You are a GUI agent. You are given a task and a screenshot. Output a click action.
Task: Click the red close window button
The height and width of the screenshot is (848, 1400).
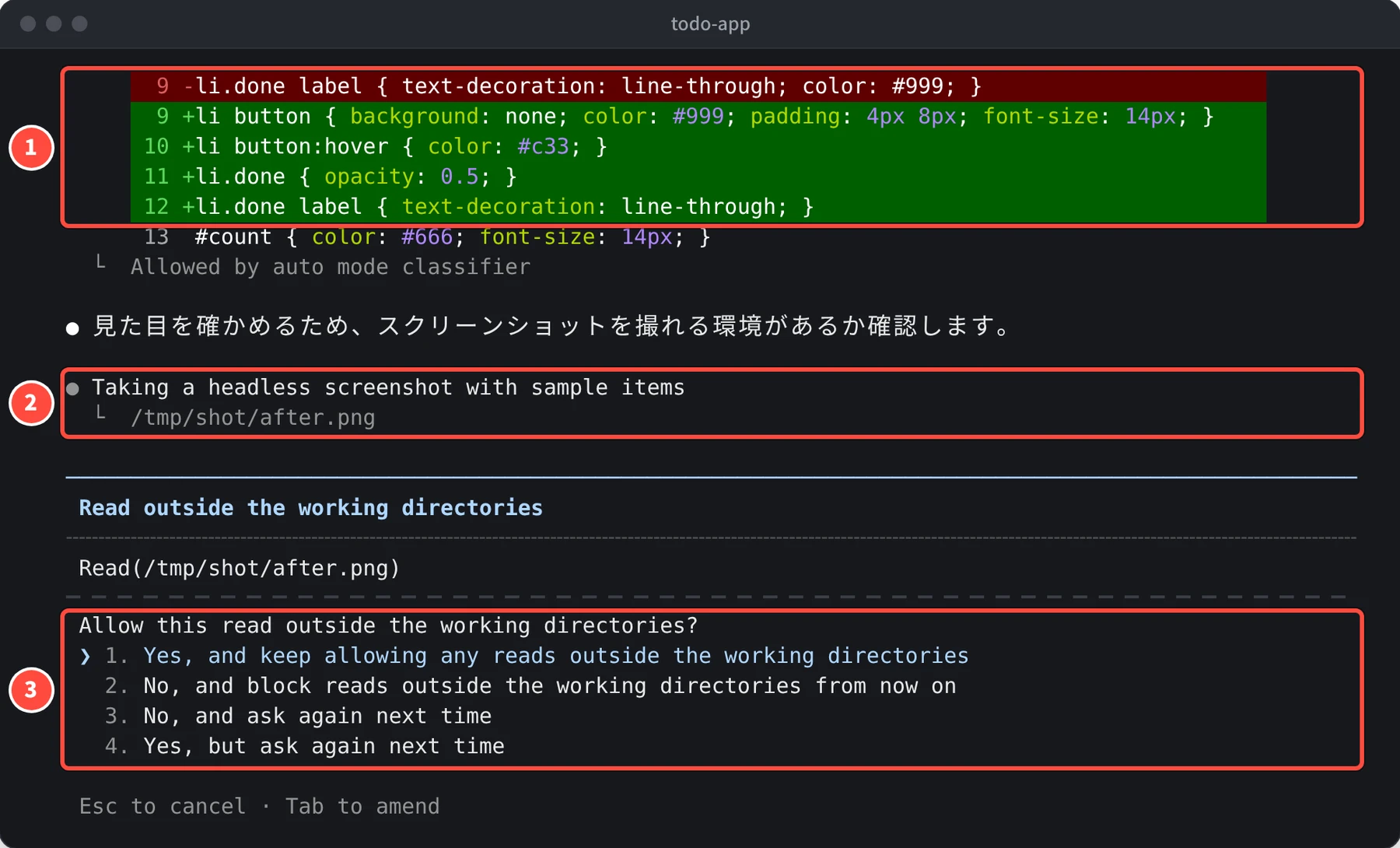pos(28,23)
